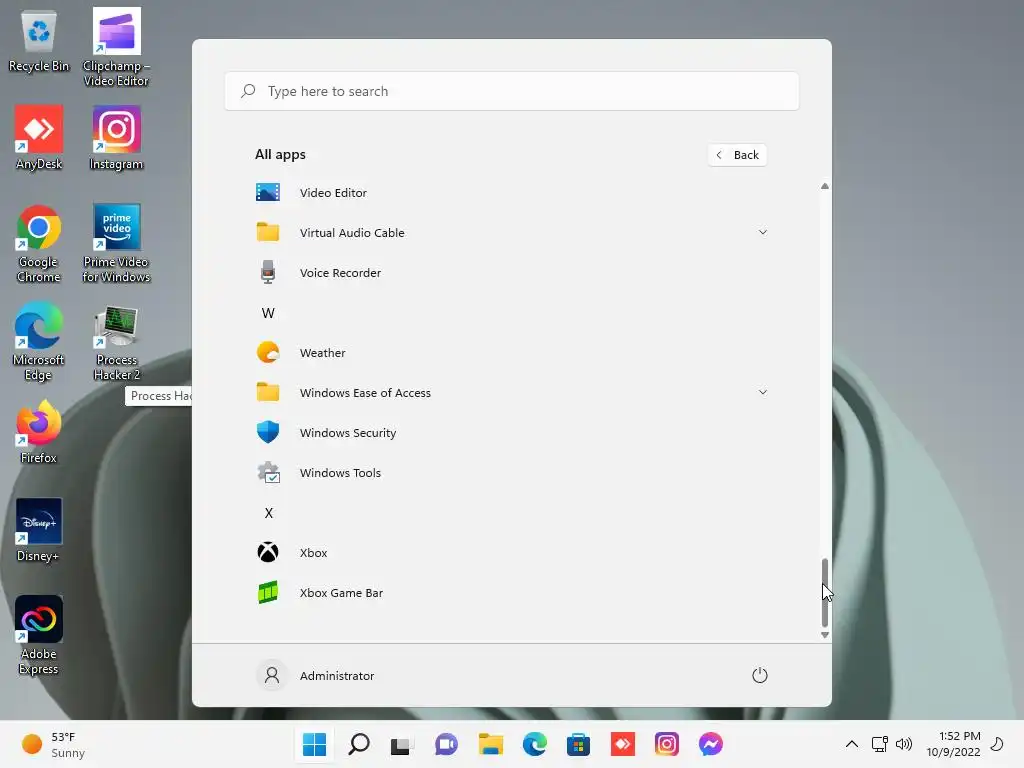Open the Windows Ease of Access folder icon
This screenshot has height=768, width=1024.
[x=268, y=392]
